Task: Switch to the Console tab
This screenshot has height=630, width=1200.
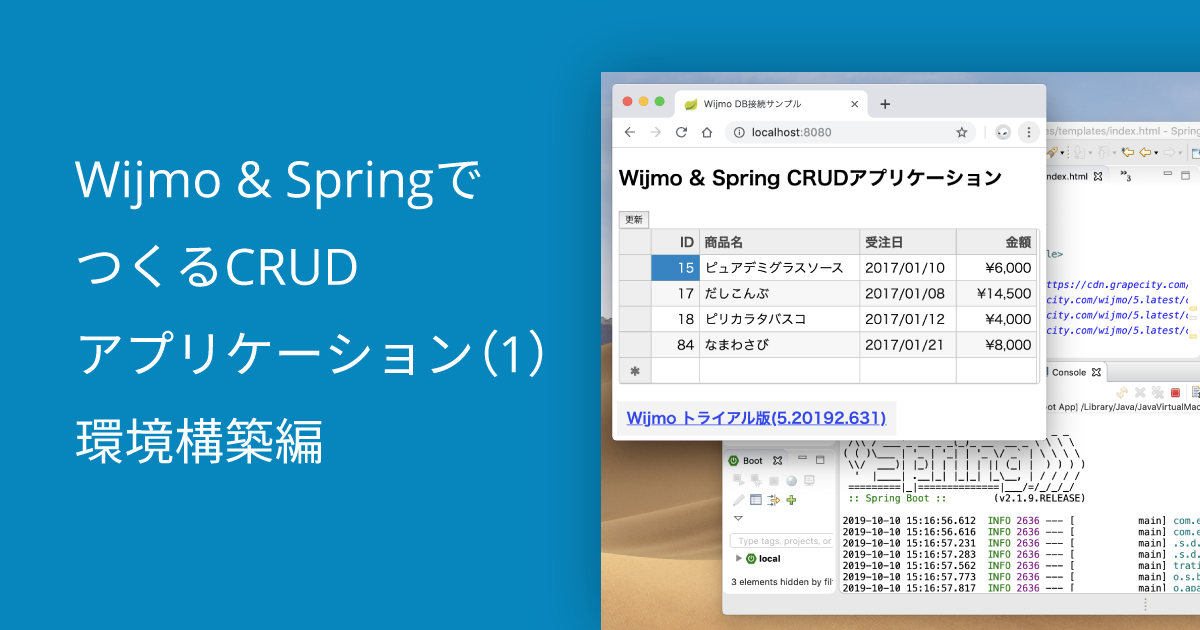Action: coord(1068,372)
